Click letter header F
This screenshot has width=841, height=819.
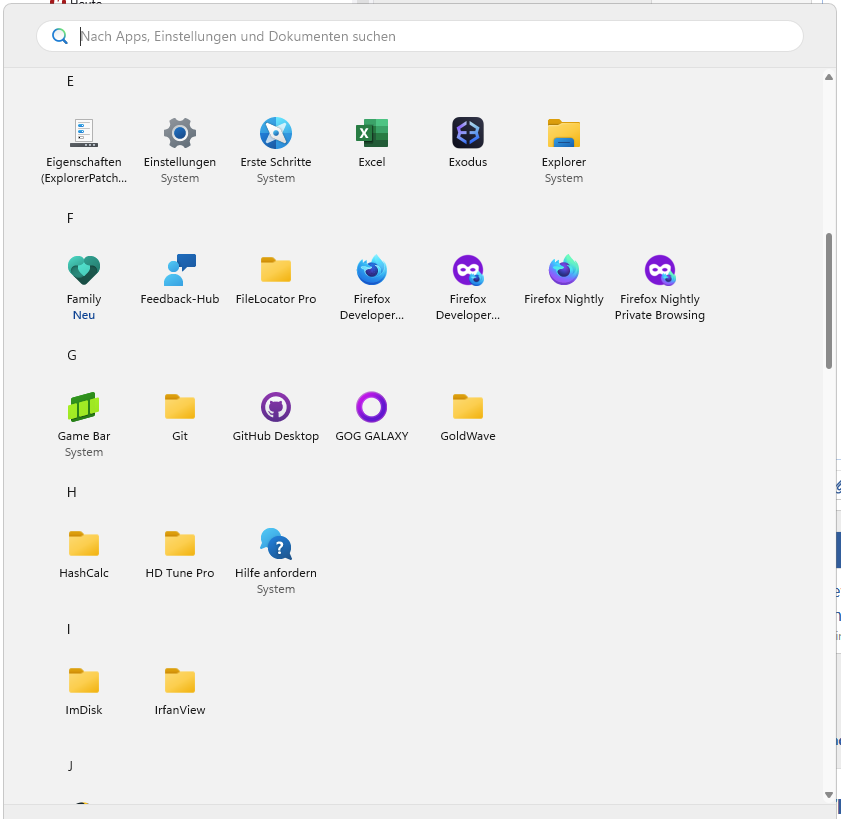(70, 218)
